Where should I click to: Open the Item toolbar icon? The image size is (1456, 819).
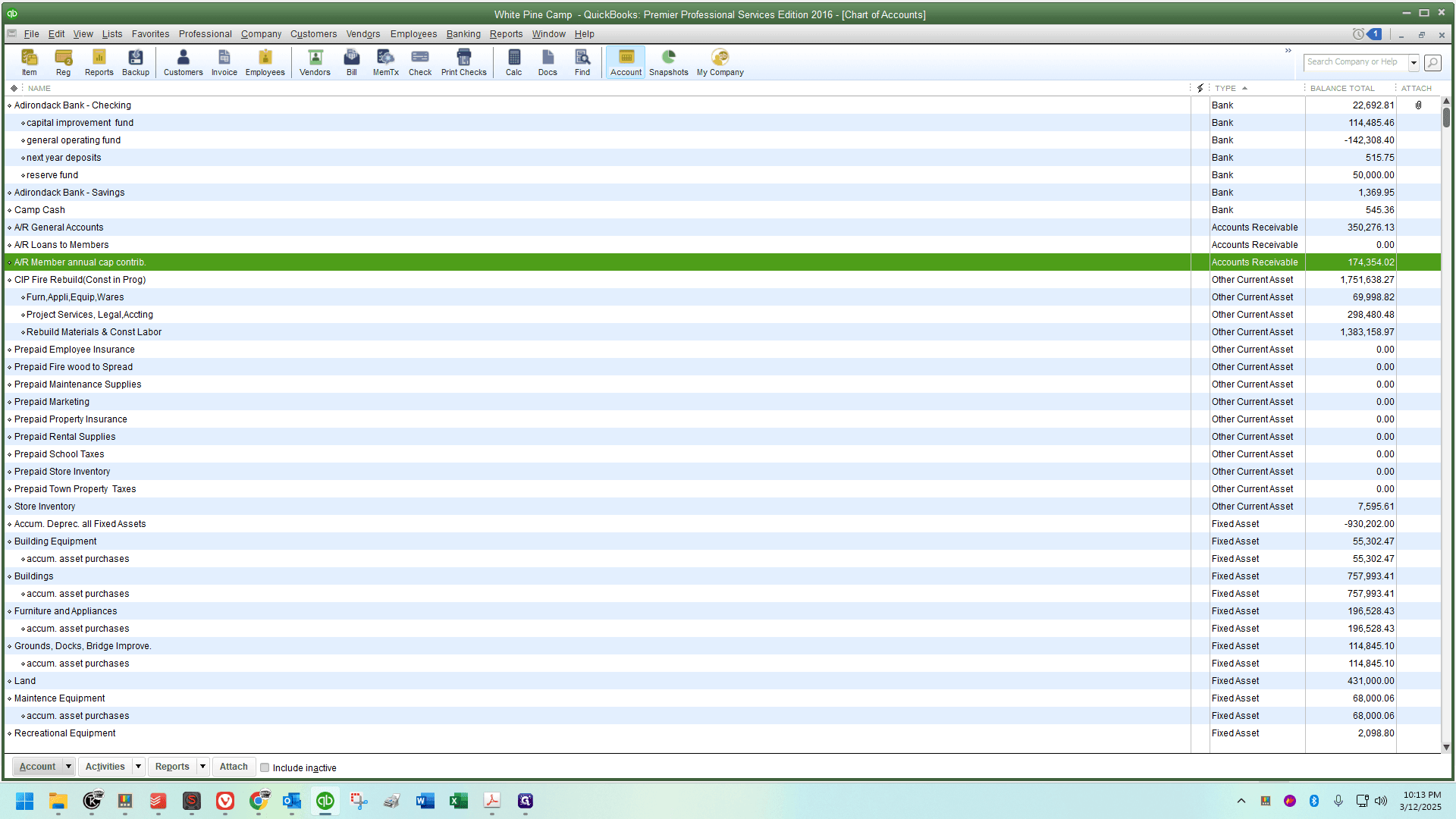tap(29, 62)
